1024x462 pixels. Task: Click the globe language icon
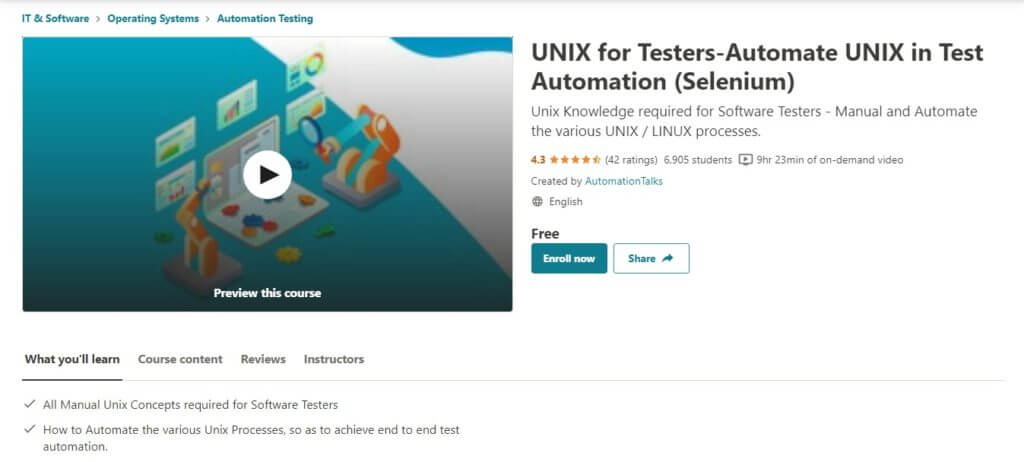537,202
